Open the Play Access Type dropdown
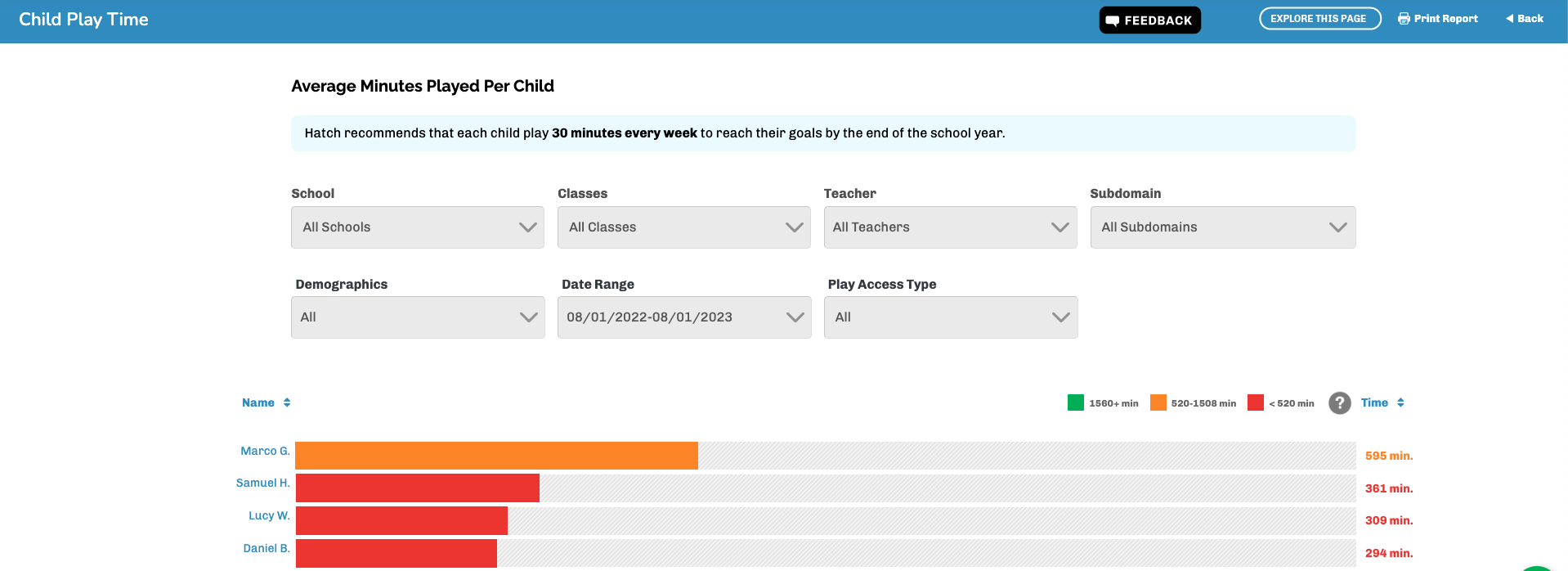Screen dimensions: 1568x571 tap(950, 317)
